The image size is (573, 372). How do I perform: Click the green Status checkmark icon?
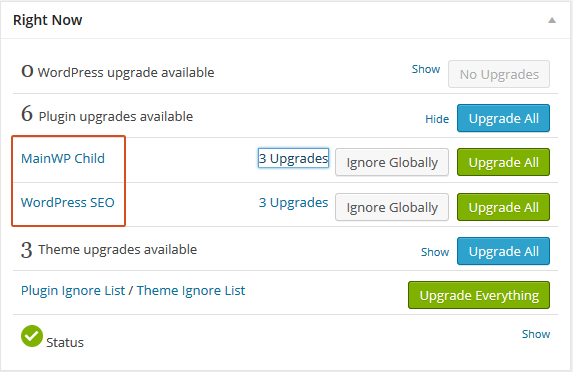(32, 336)
